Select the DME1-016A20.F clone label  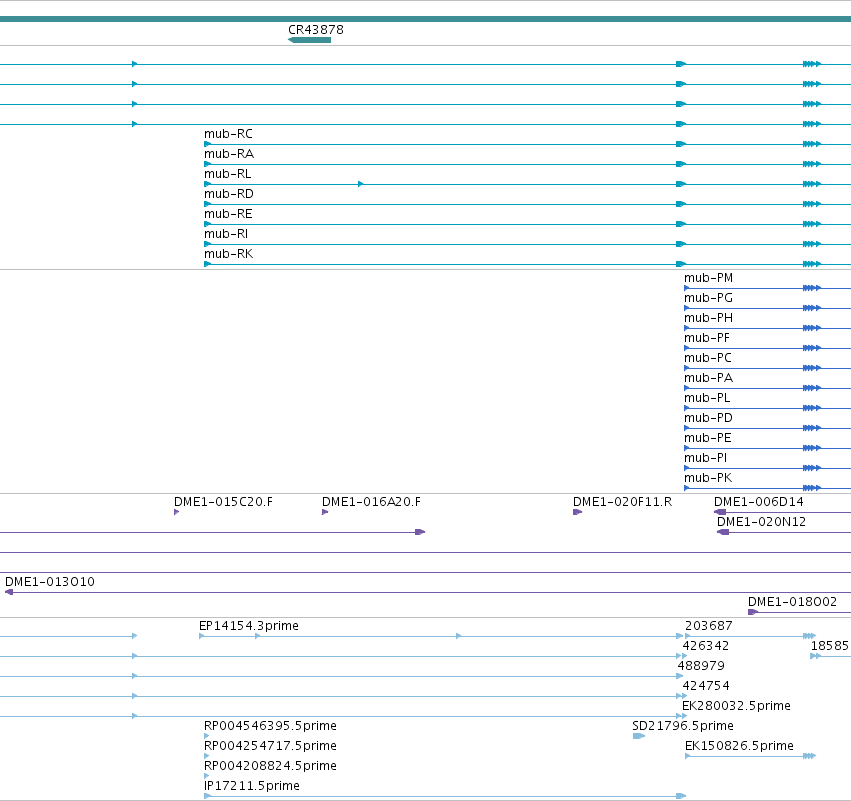372,503
